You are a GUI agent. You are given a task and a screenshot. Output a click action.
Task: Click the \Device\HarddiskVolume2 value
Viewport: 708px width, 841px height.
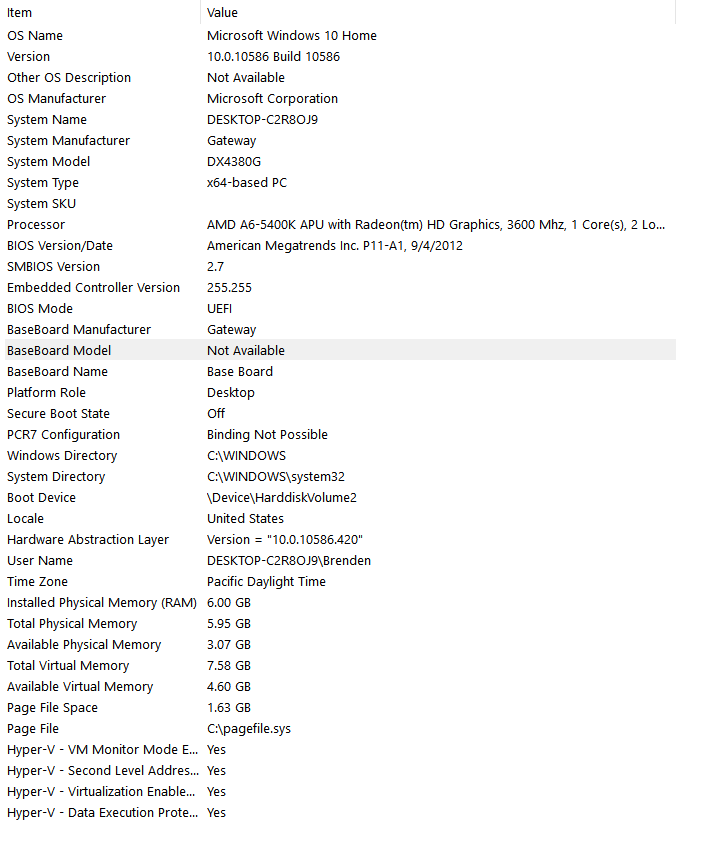tap(282, 498)
